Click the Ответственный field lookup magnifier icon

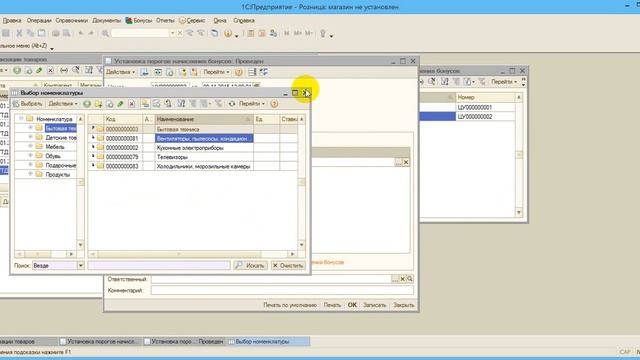tap(410, 279)
